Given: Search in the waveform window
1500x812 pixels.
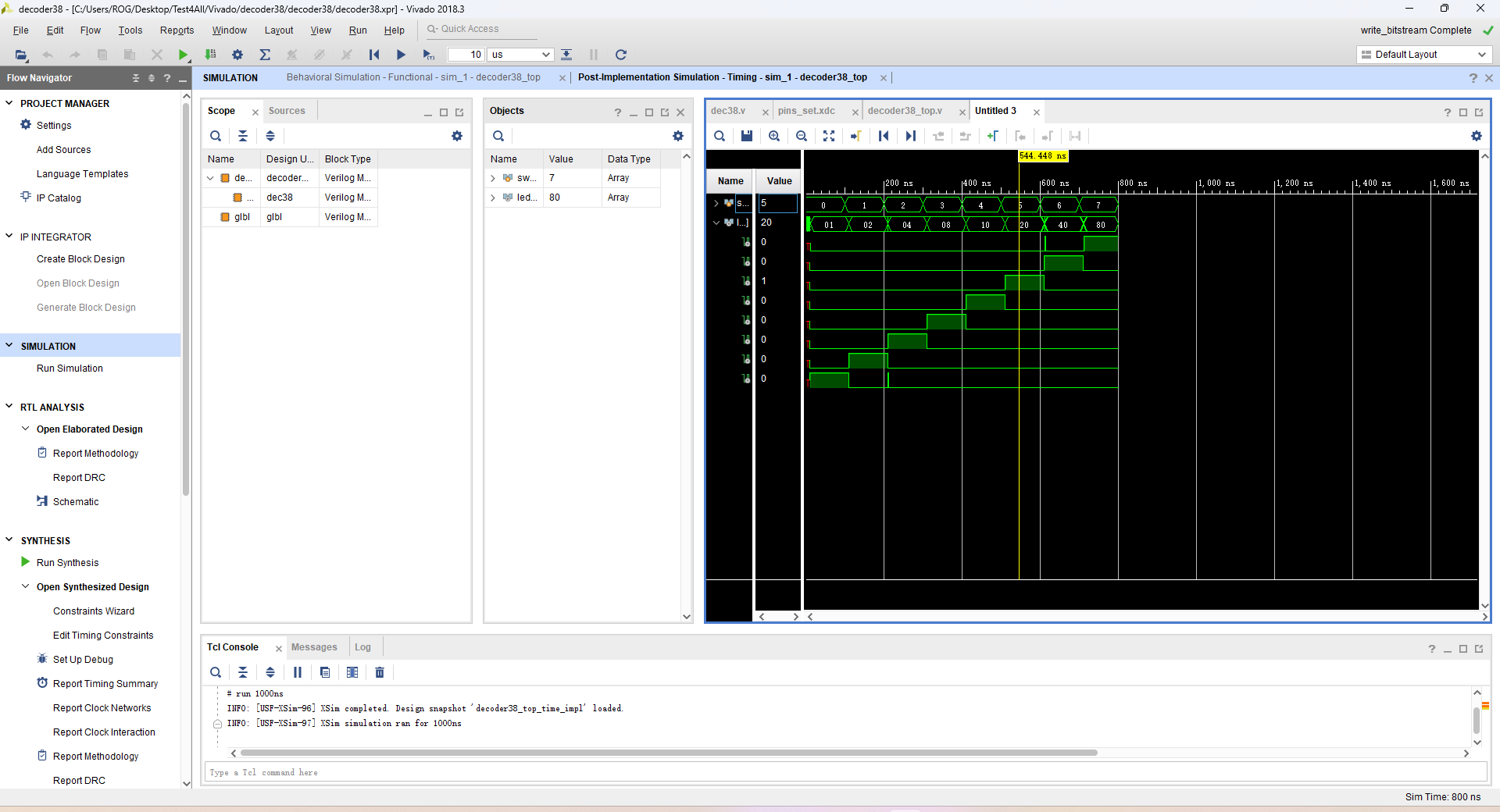Looking at the screenshot, I should tap(720, 136).
